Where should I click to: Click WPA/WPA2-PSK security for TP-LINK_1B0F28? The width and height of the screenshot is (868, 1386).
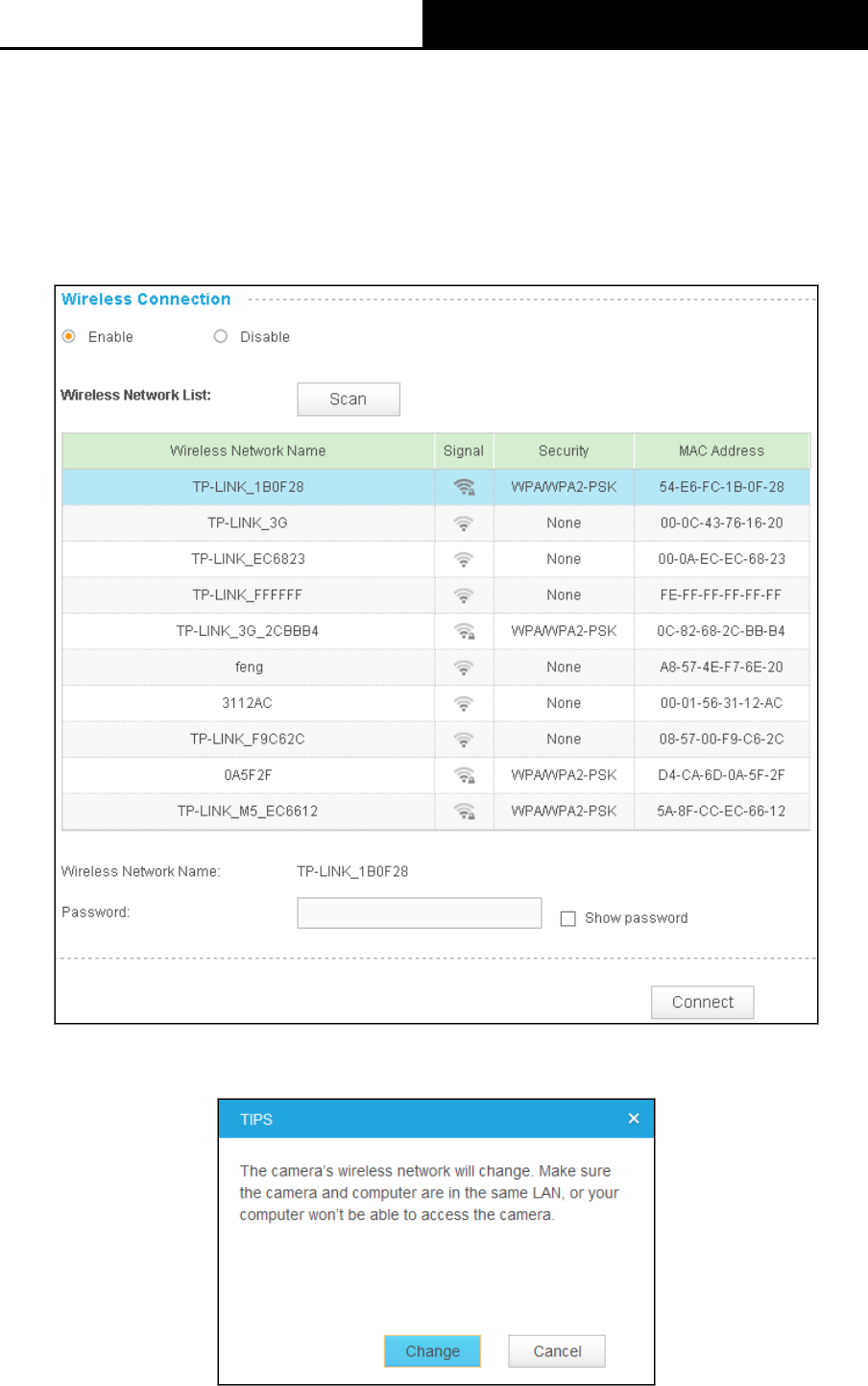pyautogui.click(x=564, y=487)
